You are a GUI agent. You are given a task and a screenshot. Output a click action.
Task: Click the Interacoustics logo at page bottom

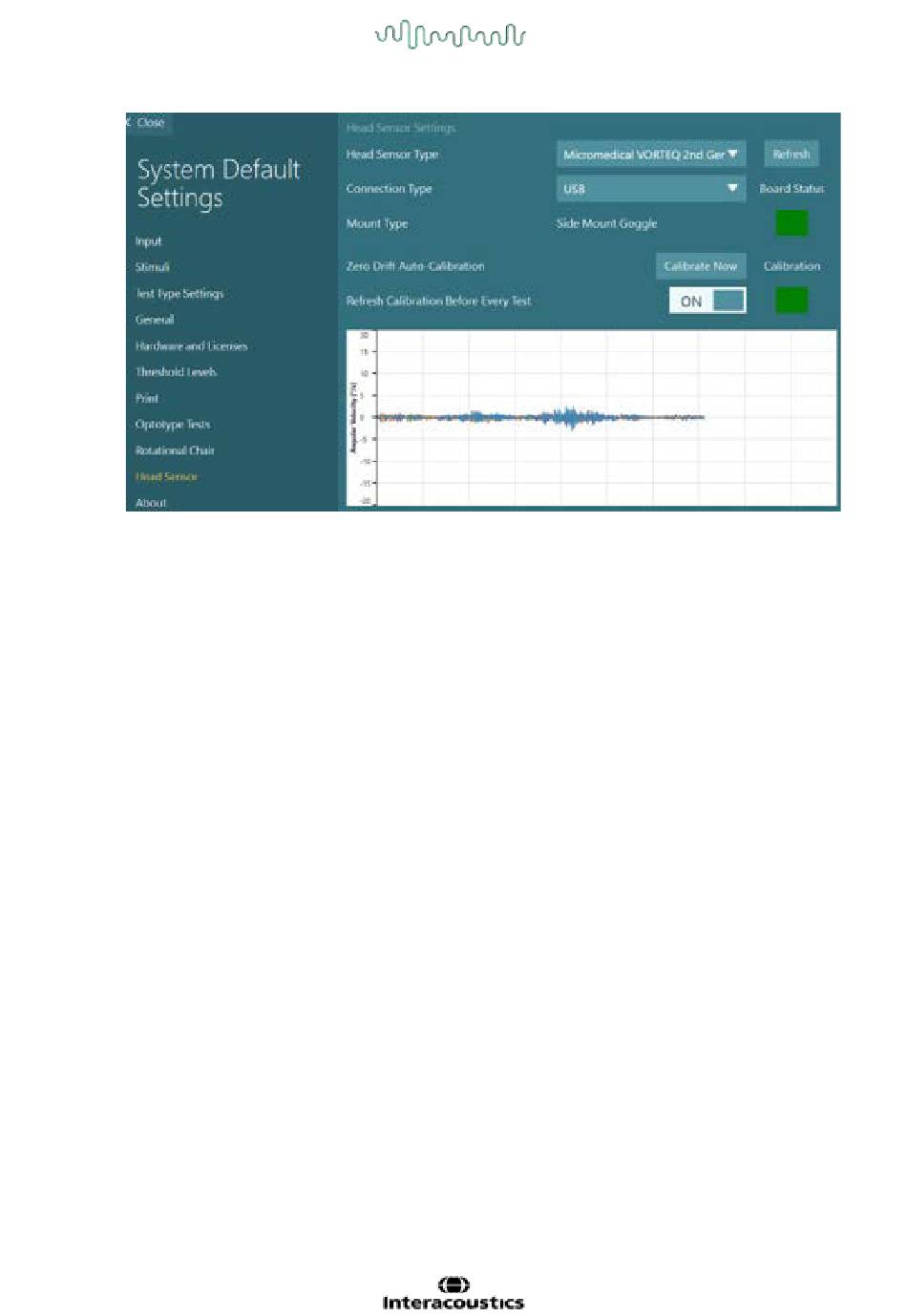coord(453,1293)
